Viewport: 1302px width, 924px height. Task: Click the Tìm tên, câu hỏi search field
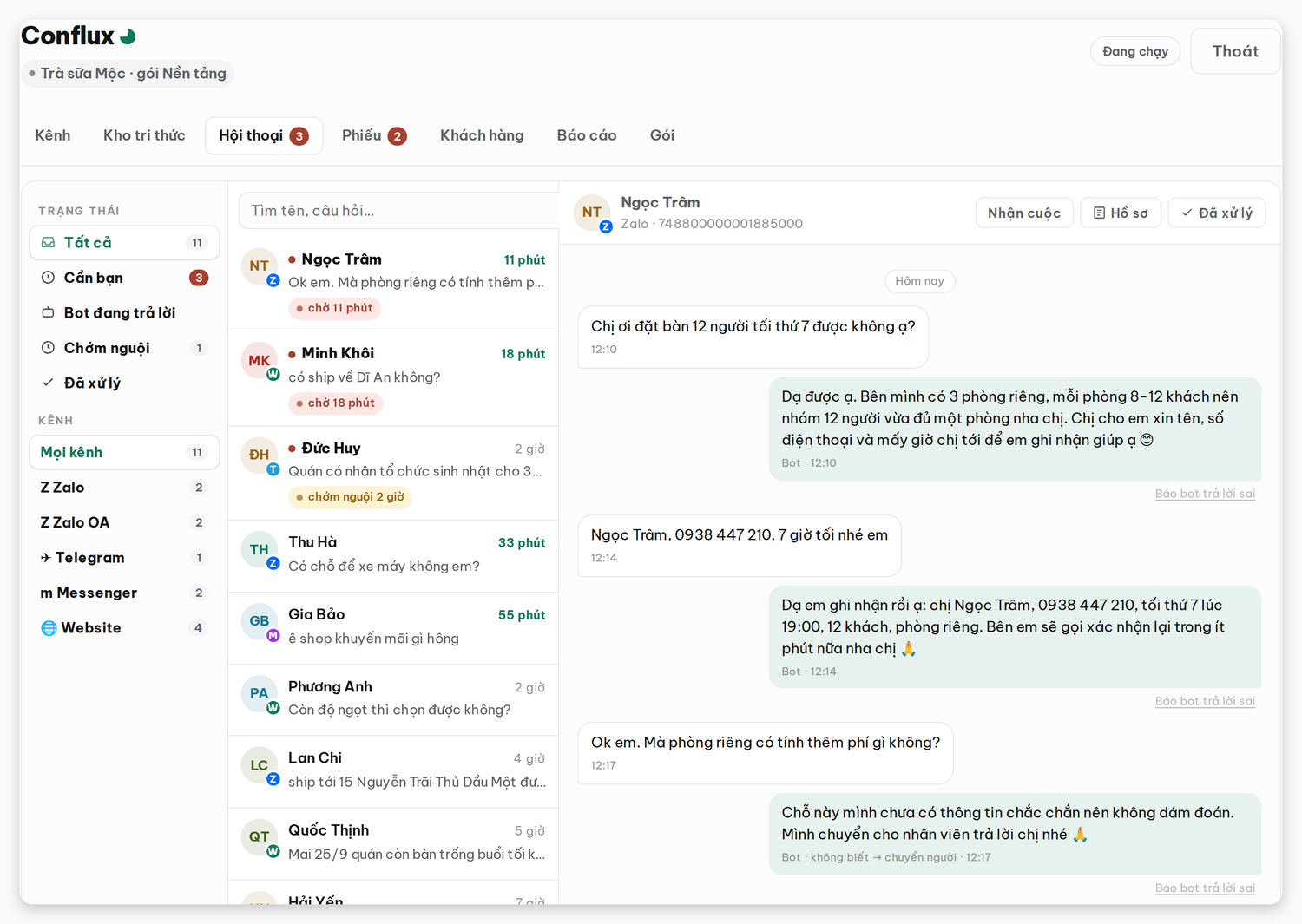click(x=399, y=211)
